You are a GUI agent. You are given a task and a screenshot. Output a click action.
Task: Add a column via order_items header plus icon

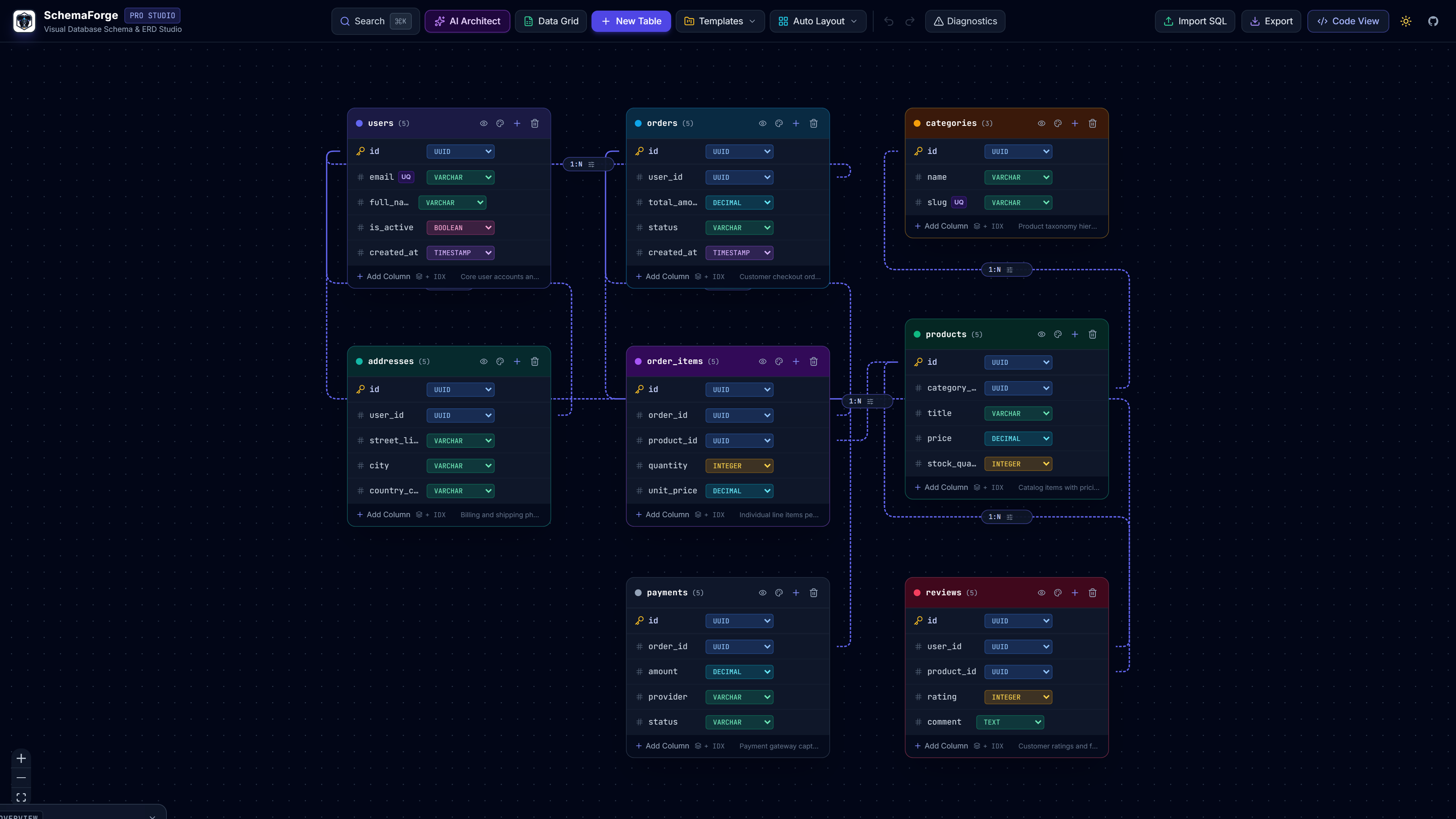[796, 362]
